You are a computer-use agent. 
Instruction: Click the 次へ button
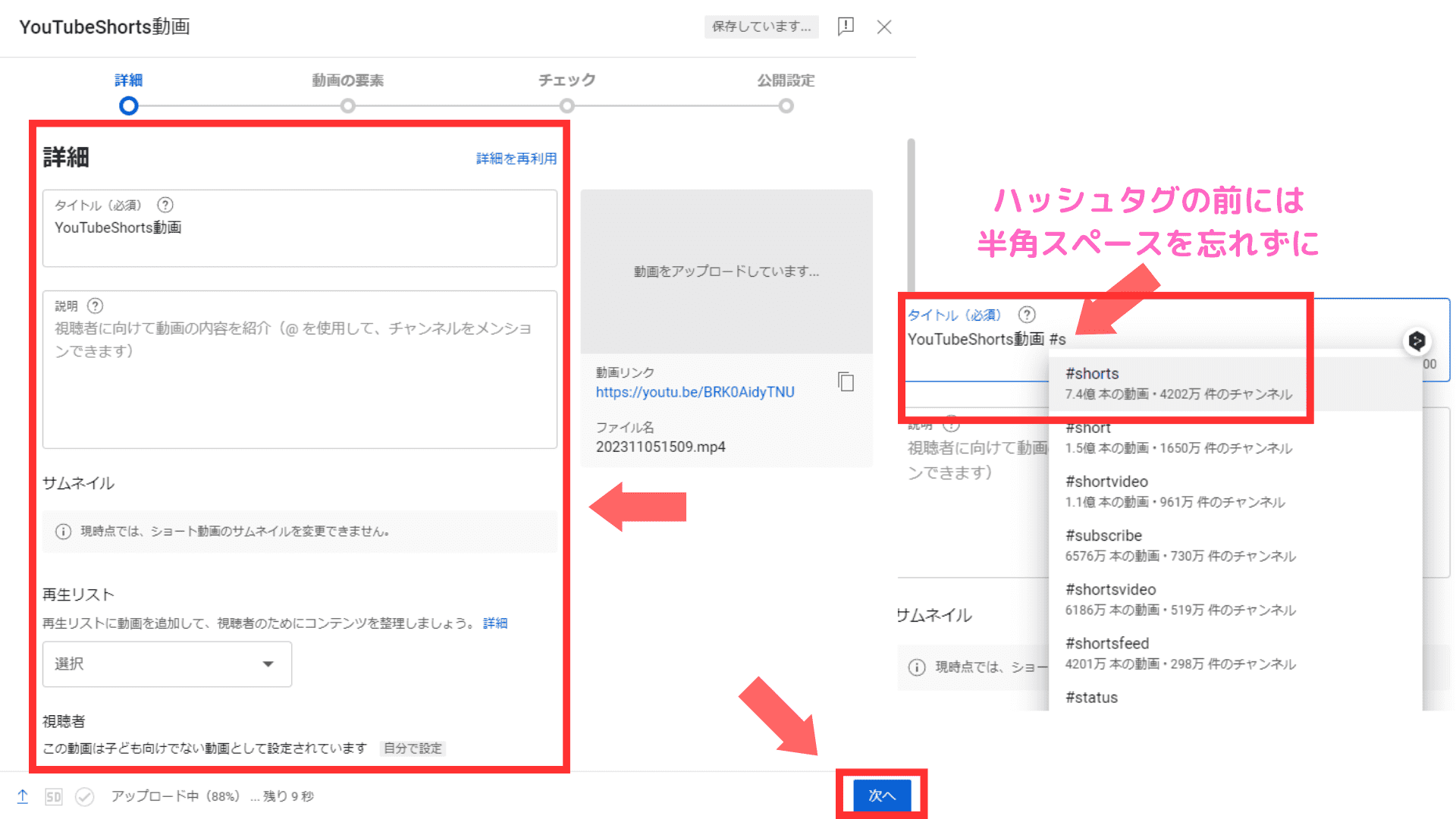point(882,795)
